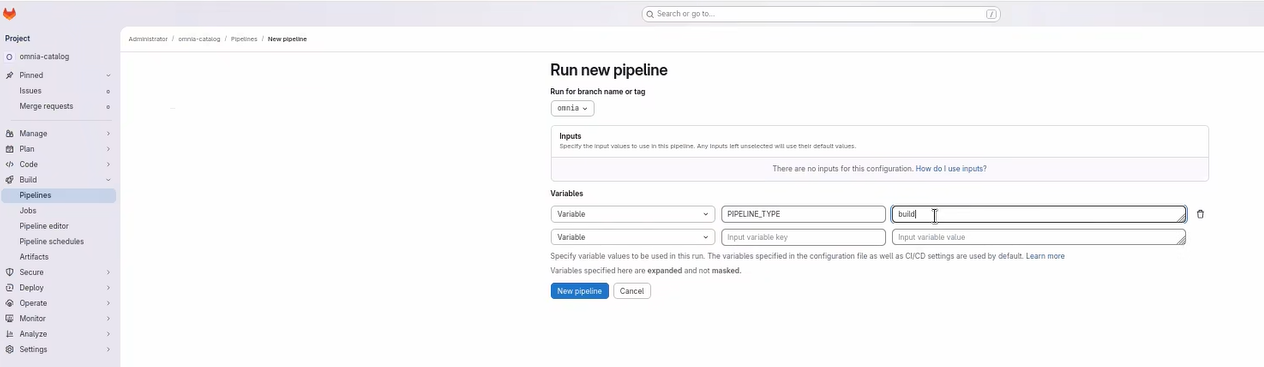Expand the Plan section chevron

click(x=108, y=149)
